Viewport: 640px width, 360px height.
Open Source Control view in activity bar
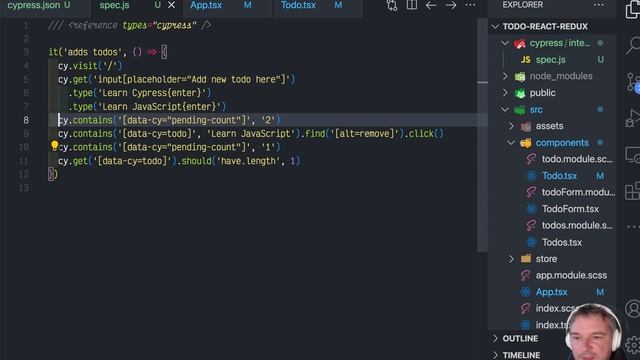click(633, 82)
